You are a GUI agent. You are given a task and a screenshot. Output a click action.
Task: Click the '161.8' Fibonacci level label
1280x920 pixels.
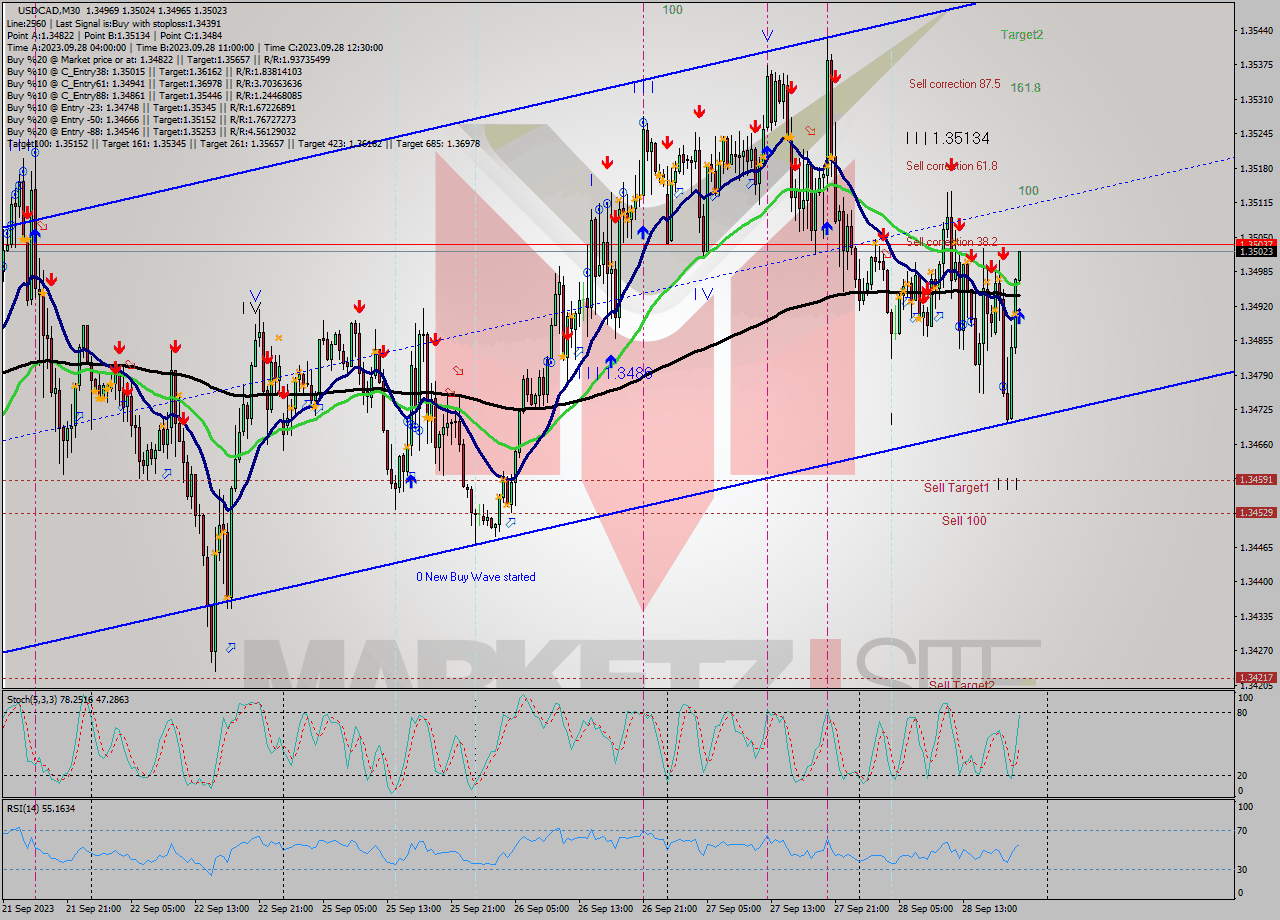[x=1025, y=88]
